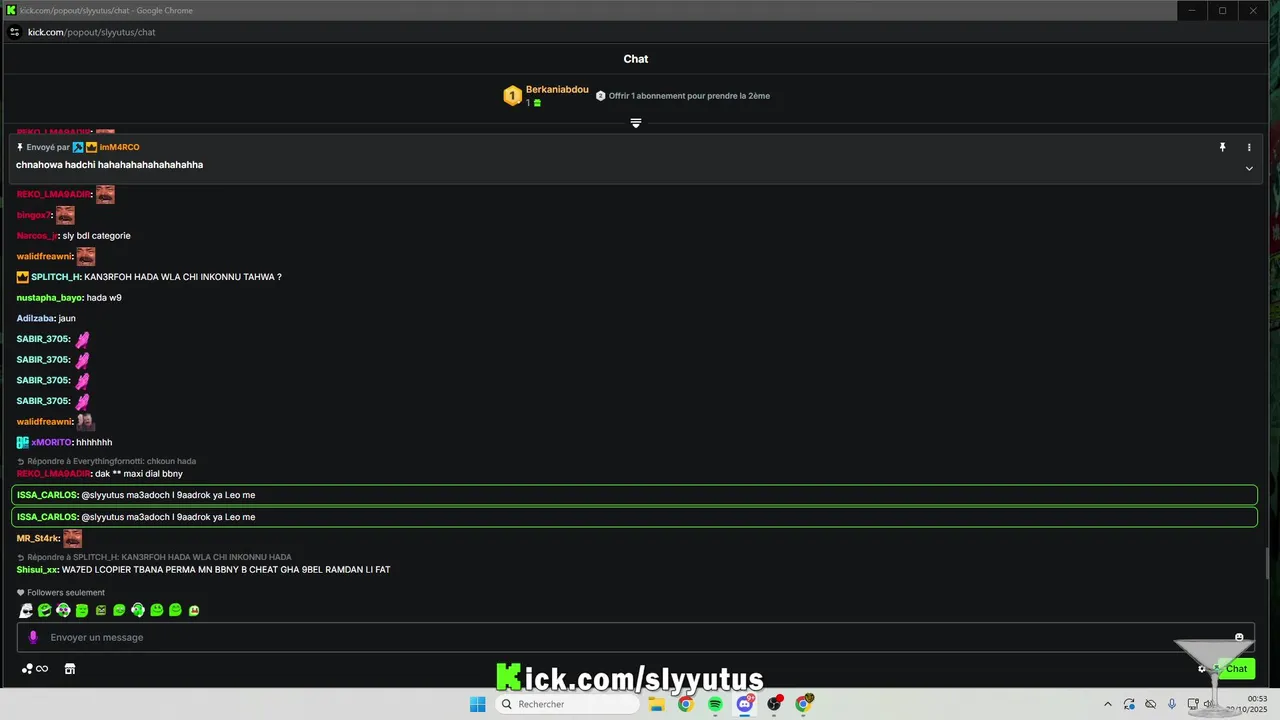Focus the 'Envoyer un message' input field
Image resolution: width=1280 pixels, height=720 pixels.
click(635, 637)
